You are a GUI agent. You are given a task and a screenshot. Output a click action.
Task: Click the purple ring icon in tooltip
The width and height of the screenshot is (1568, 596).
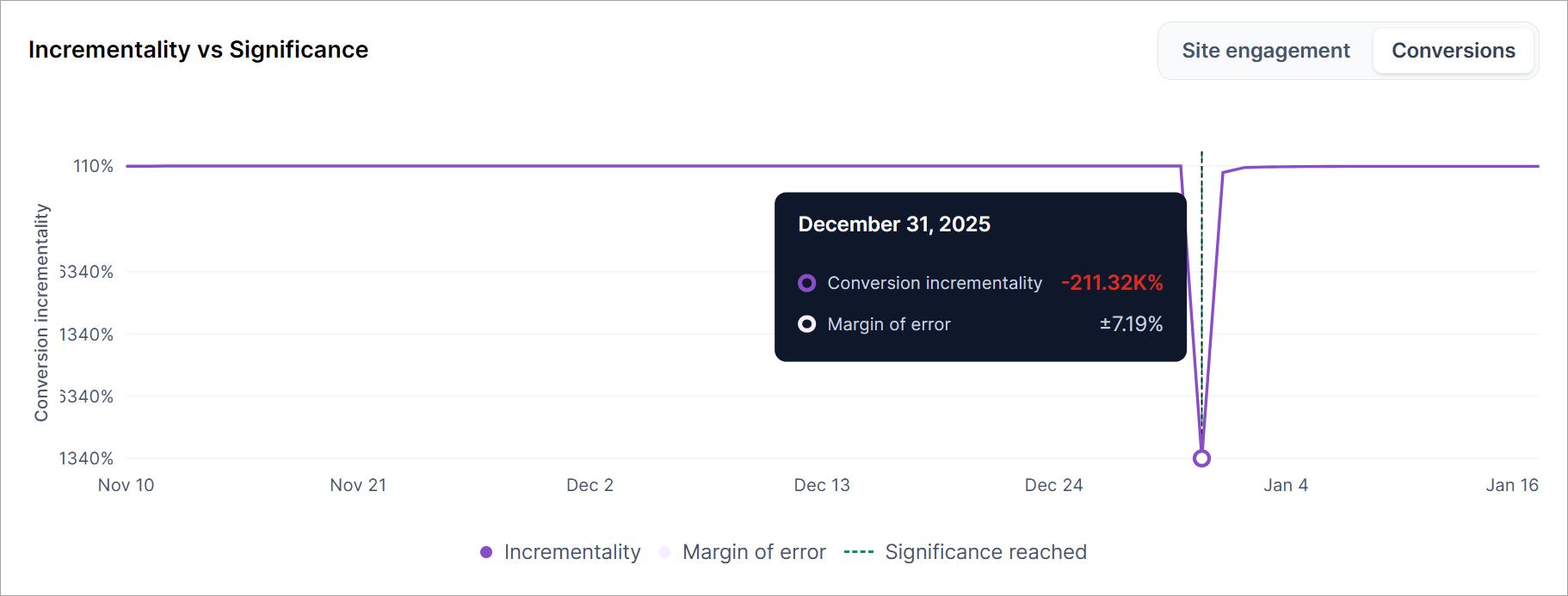(x=806, y=283)
